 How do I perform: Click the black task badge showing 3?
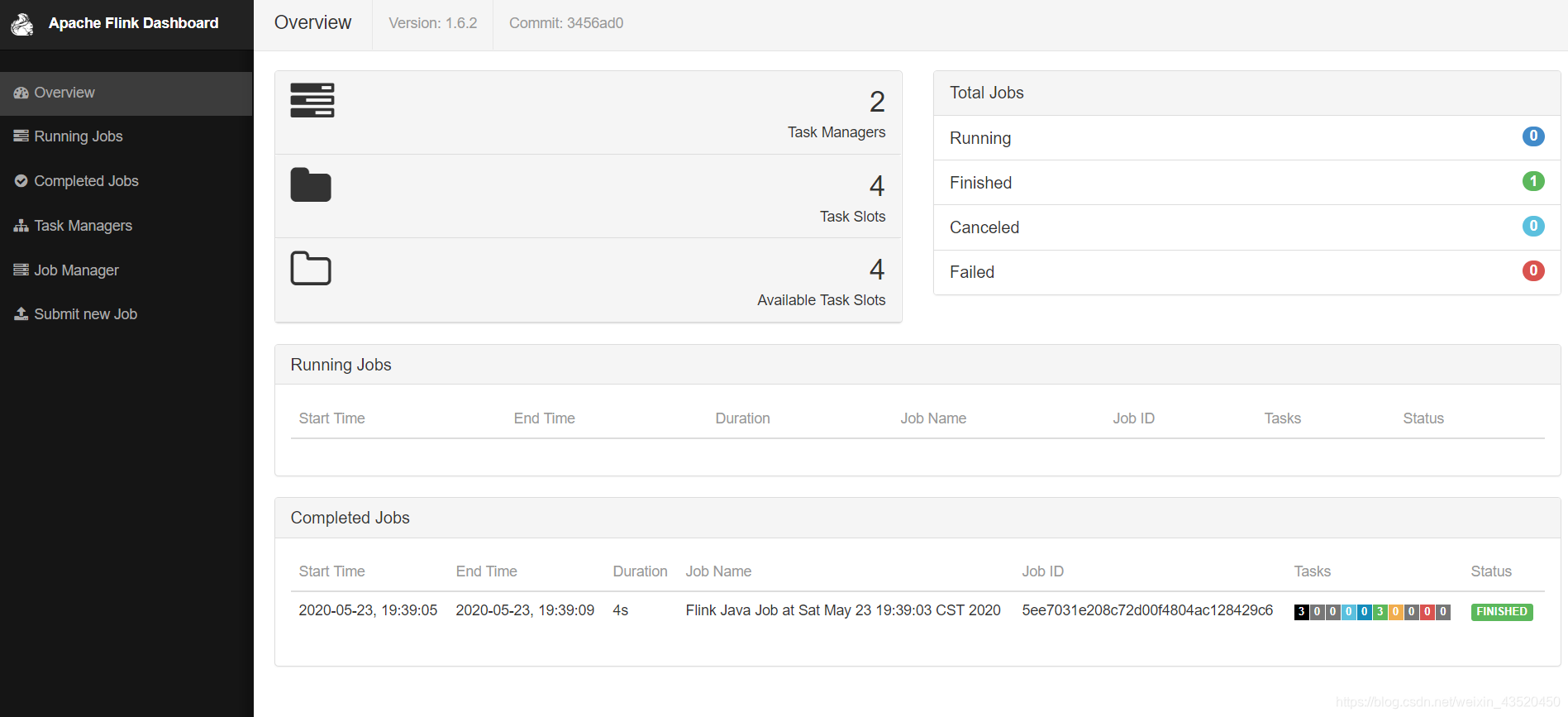pos(1302,612)
